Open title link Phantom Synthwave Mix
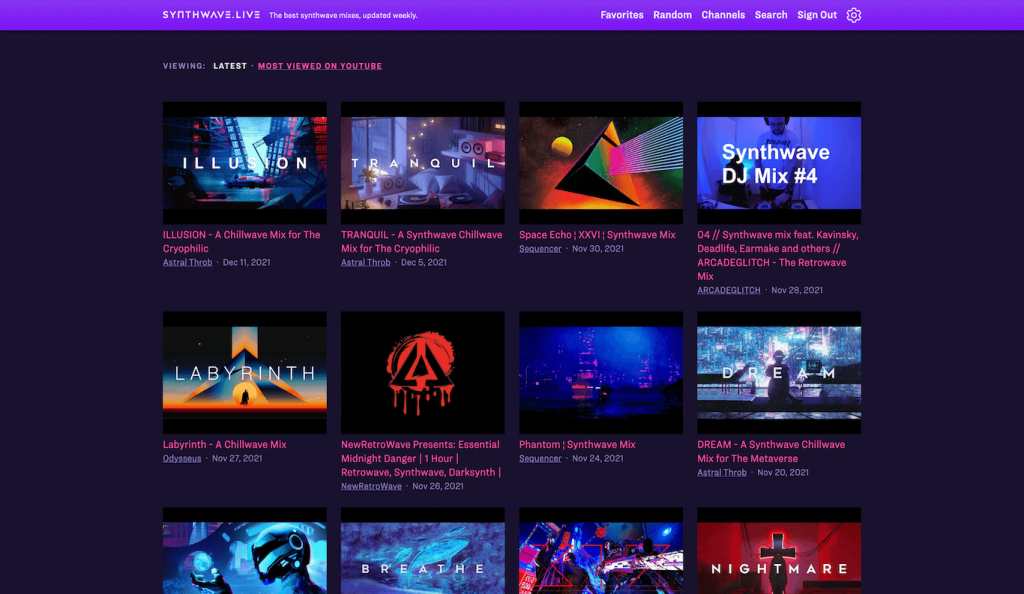The height and width of the screenshot is (594, 1024). coord(577,445)
